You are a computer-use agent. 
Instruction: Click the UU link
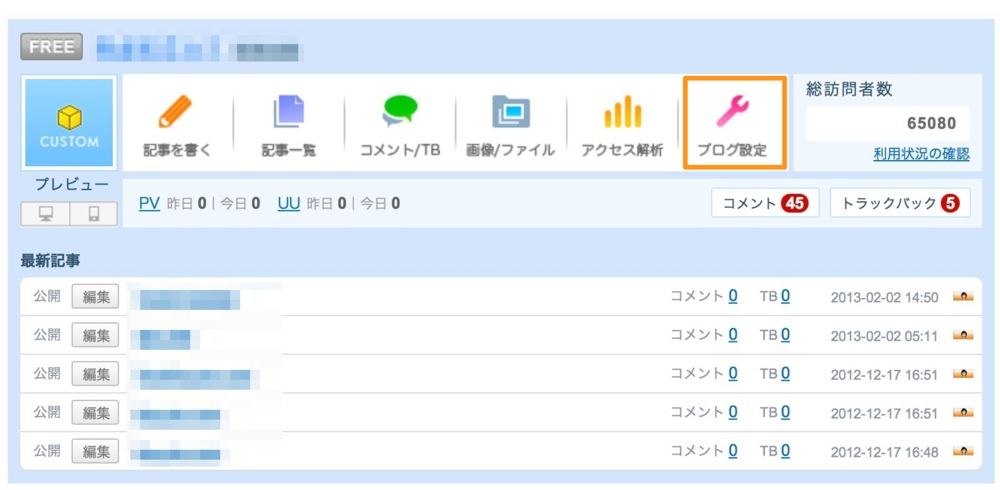289,204
